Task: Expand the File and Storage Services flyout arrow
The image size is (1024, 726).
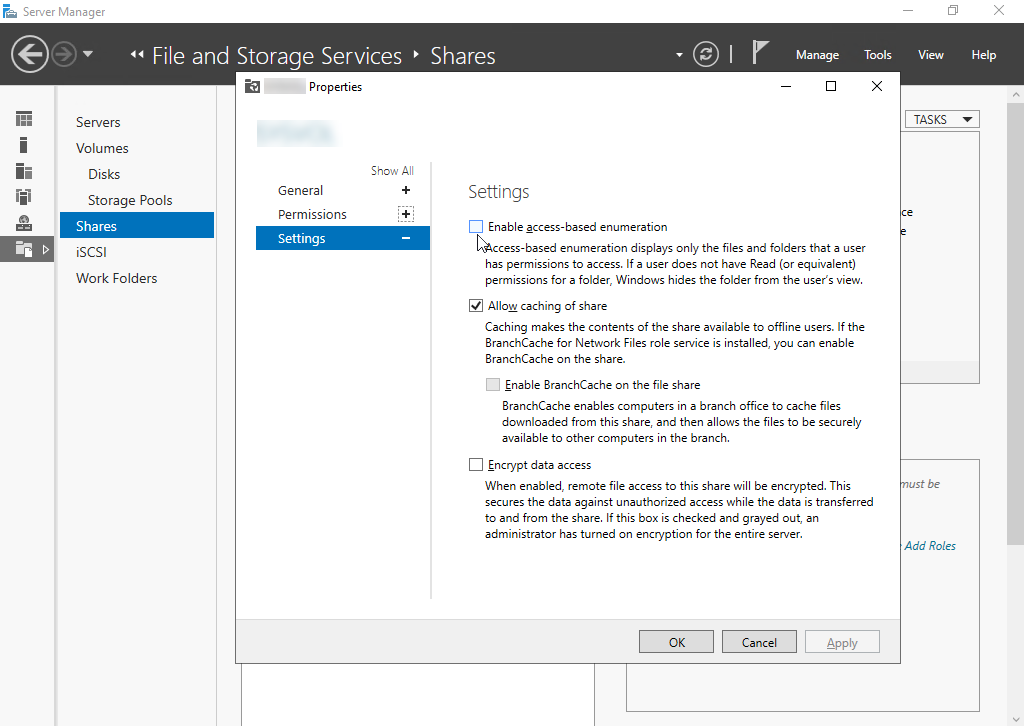Action: [46, 249]
